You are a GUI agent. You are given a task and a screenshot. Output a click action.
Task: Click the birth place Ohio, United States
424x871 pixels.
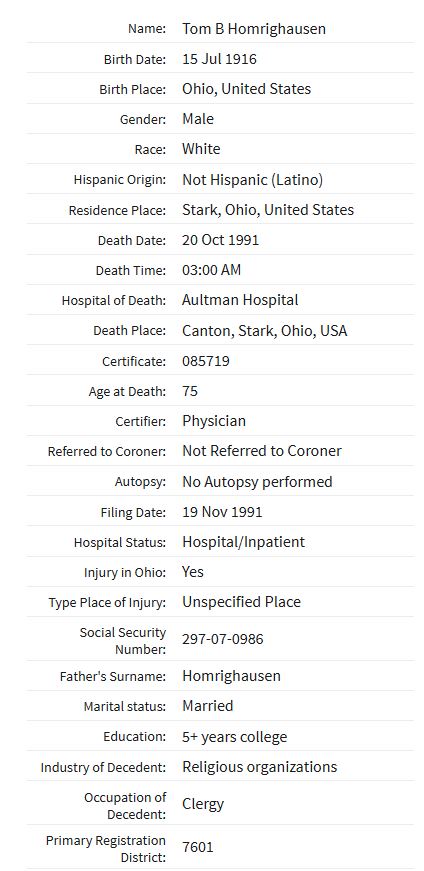(x=247, y=89)
